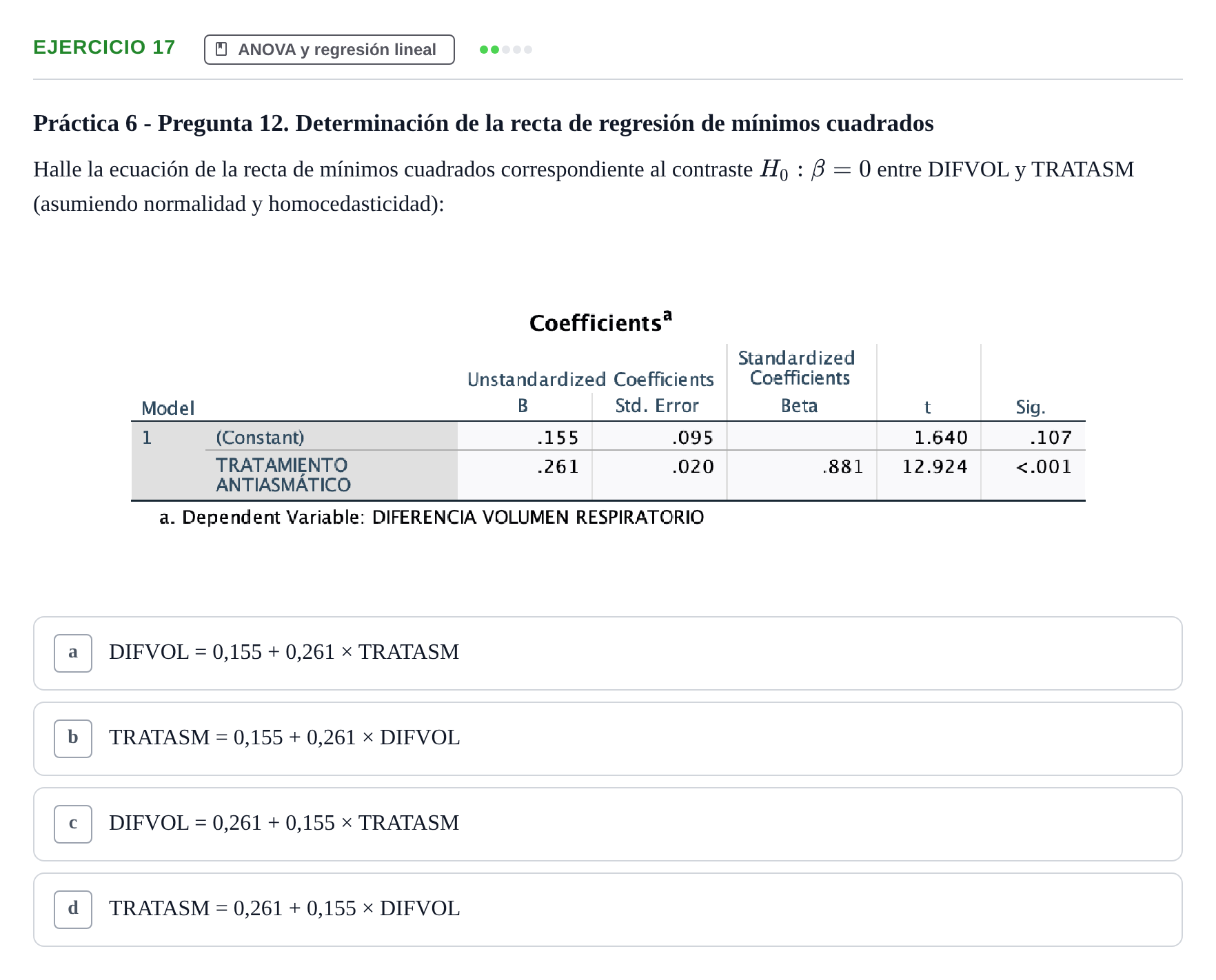Choose DIFVOL = 0,155 + 0,261 × TRATASM
This screenshot has height=980, width=1216.
pos(608,653)
